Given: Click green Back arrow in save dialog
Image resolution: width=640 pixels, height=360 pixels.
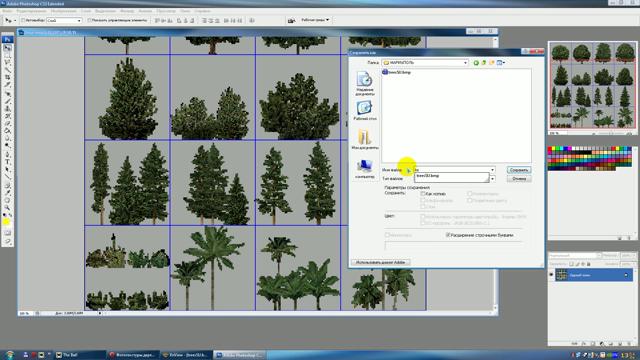Looking at the screenshot, I should tap(476, 63).
